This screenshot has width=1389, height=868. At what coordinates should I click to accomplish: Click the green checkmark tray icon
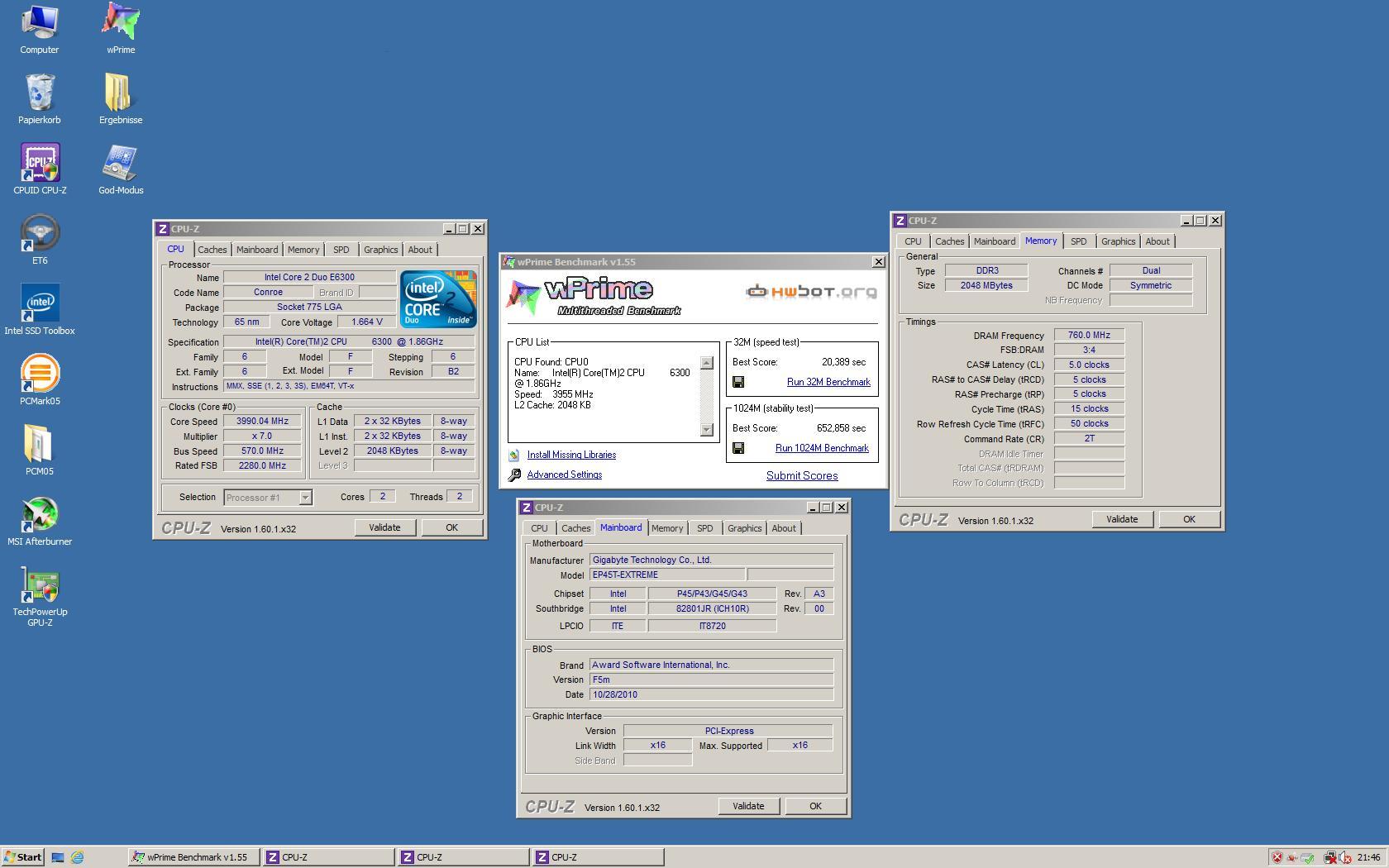click(1308, 857)
